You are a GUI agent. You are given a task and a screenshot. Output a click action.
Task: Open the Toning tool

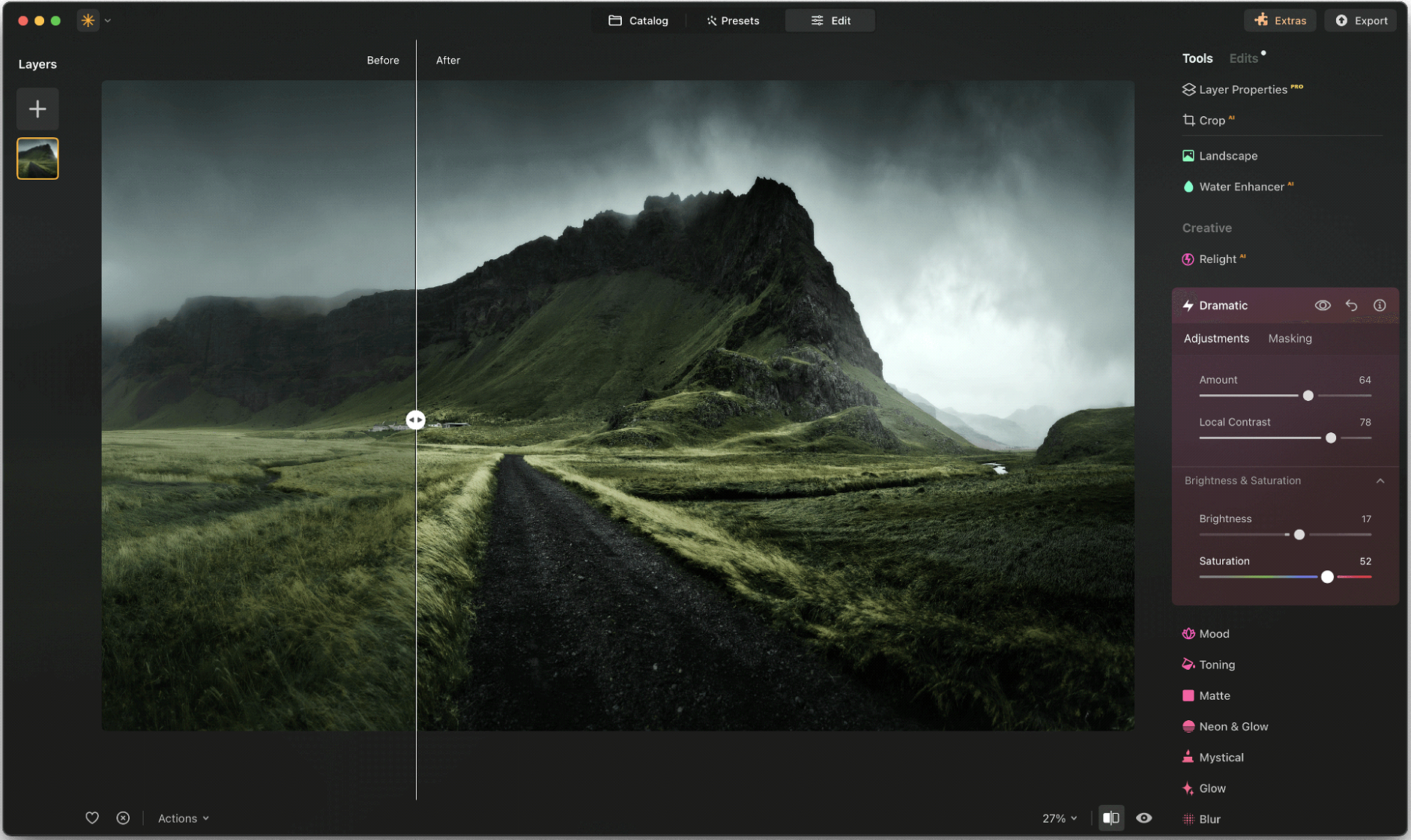pos(1209,665)
